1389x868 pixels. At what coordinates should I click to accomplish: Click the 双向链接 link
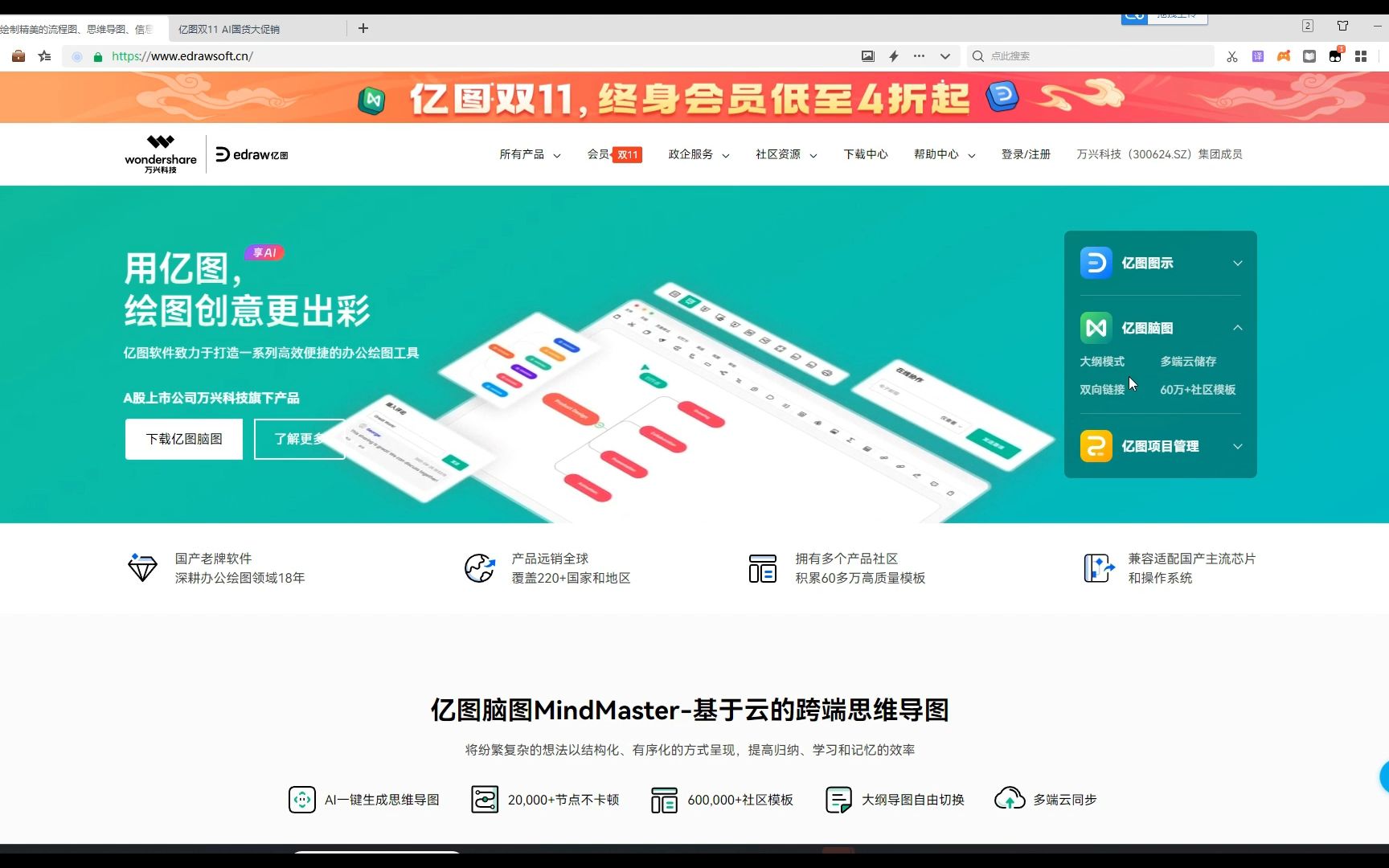tap(1102, 390)
